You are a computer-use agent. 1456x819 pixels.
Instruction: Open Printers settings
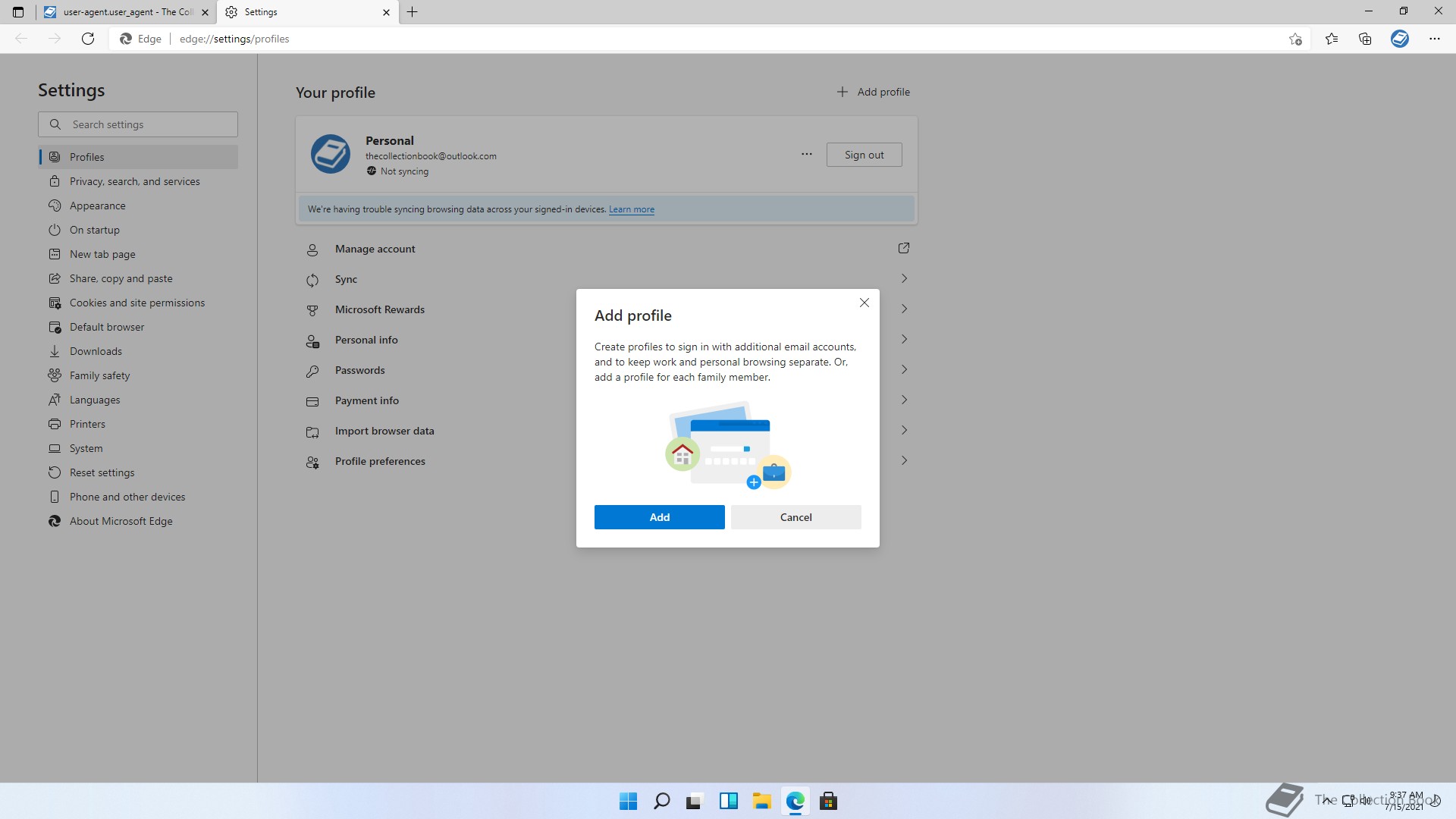point(138,424)
